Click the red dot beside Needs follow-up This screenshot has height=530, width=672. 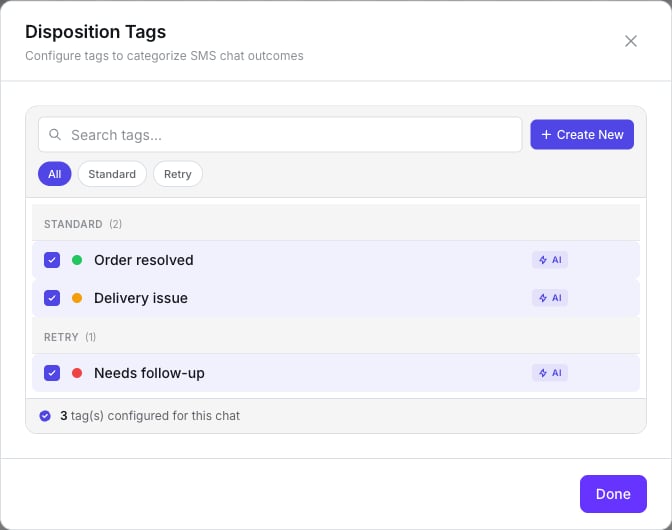pyautogui.click(x=77, y=373)
